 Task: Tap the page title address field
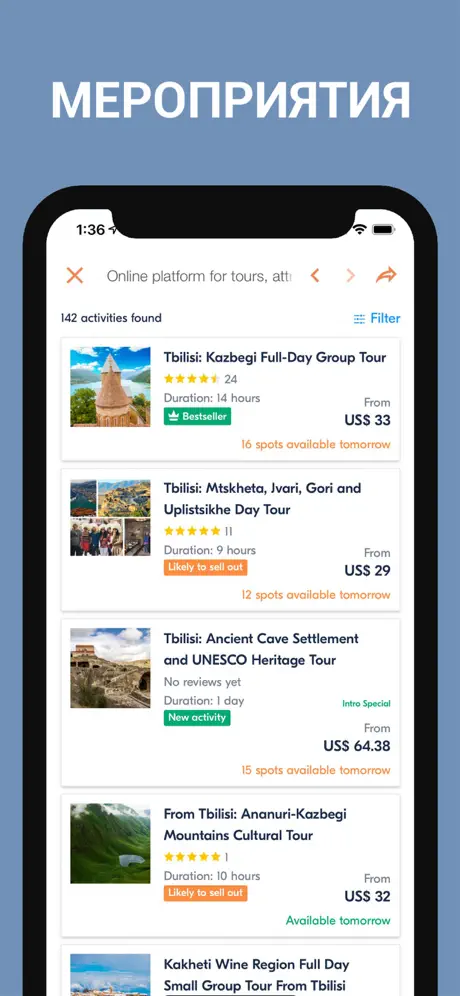[199, 276]
